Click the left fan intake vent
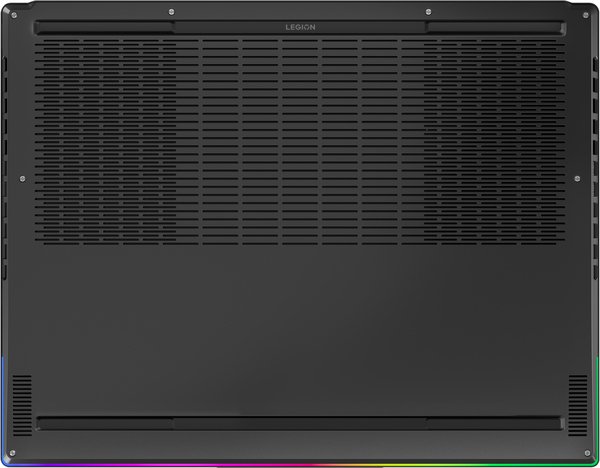 pos(108,140)
